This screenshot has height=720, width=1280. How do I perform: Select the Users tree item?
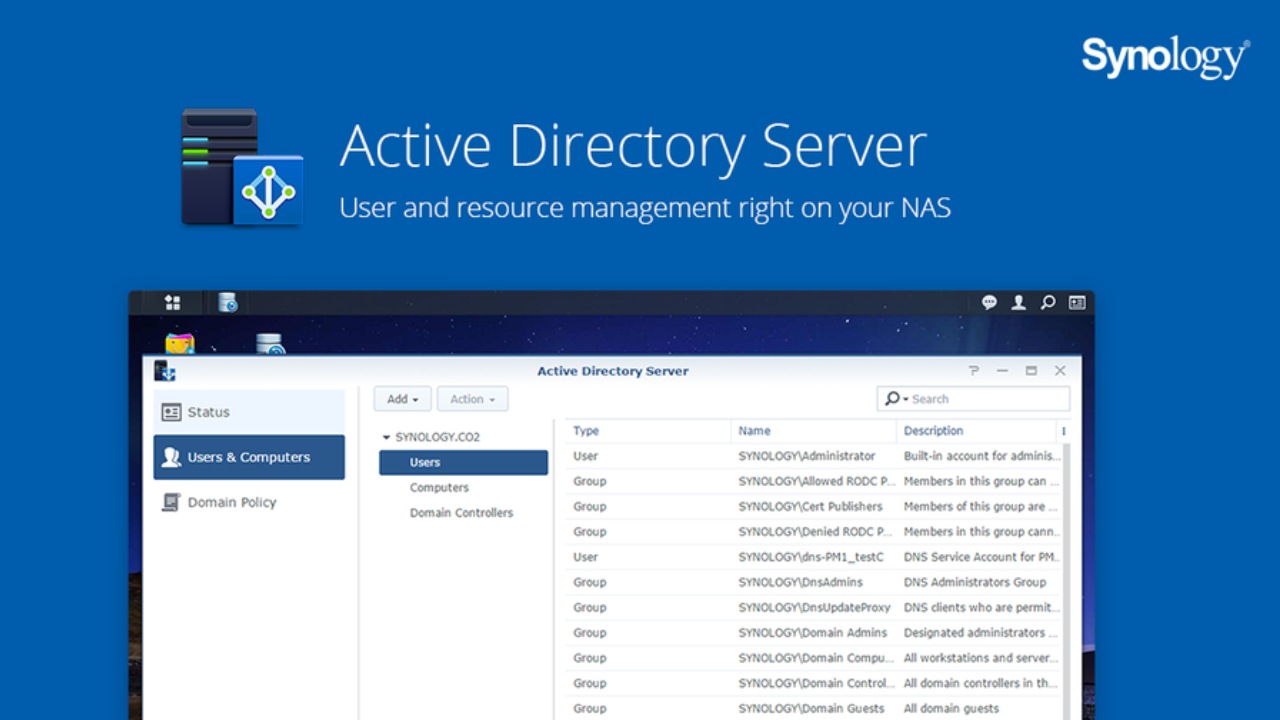pos(463,462)
